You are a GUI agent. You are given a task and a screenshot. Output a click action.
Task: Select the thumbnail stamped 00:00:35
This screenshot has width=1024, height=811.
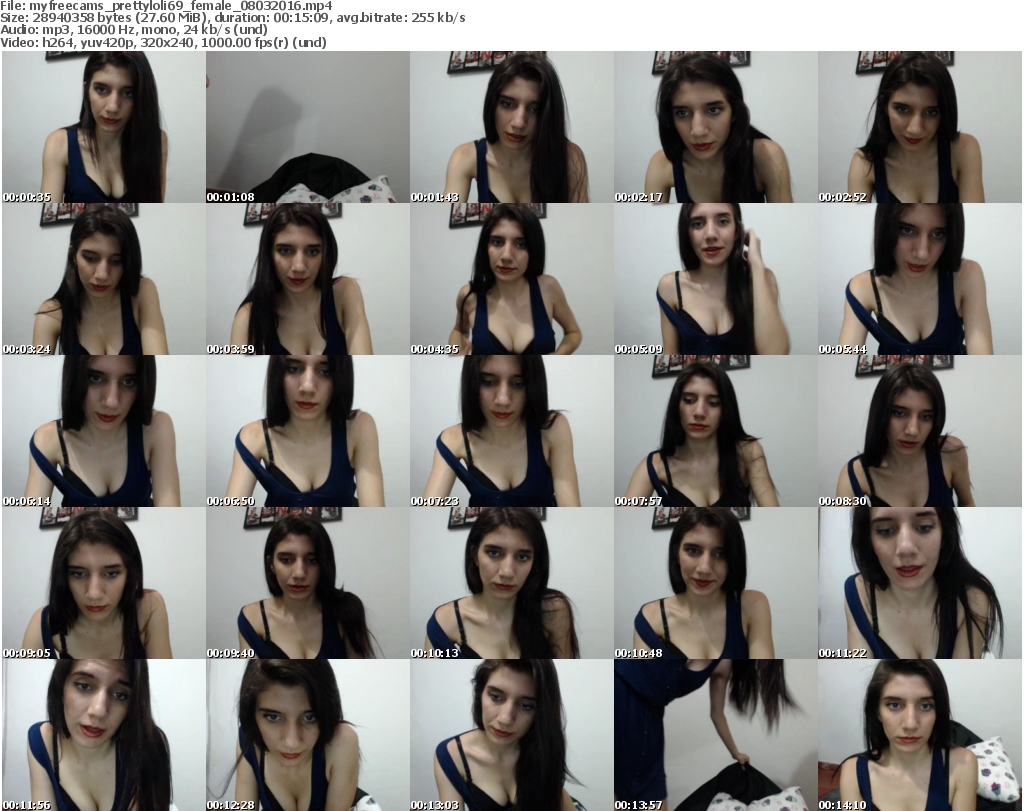pyautogui.click(x=104, y=127)
